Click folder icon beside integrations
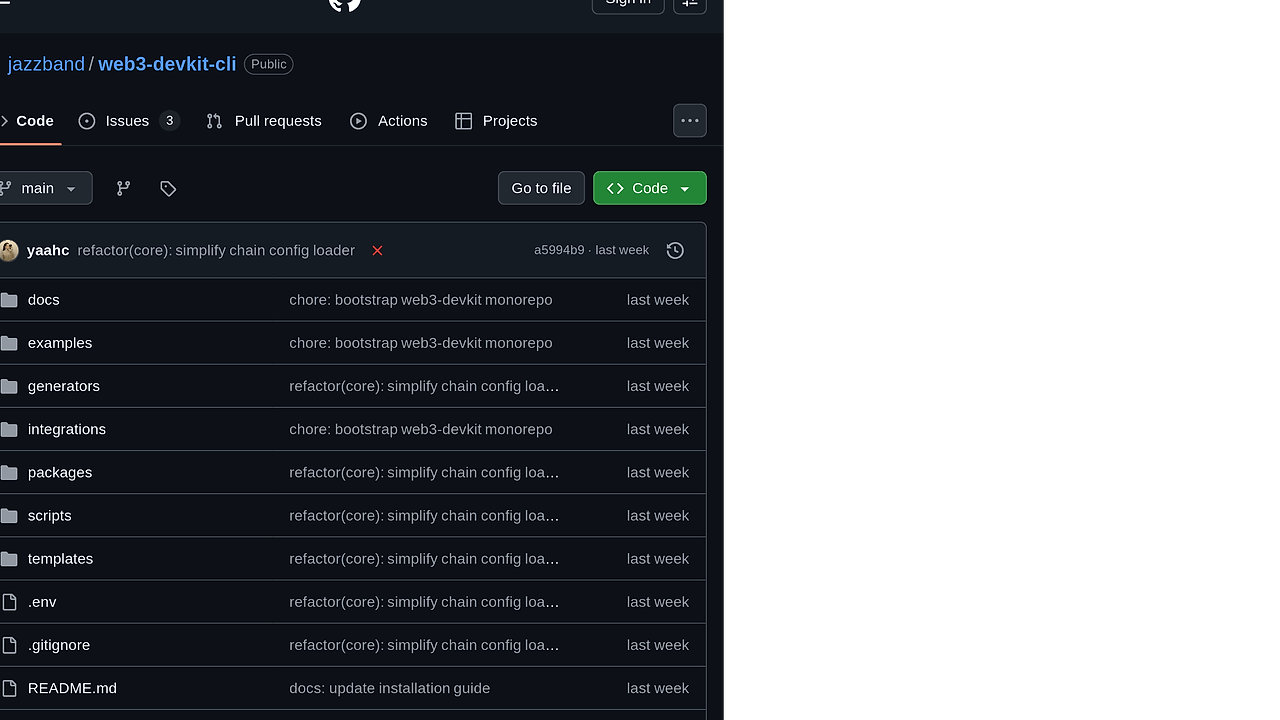Screen dimensions: 1280x720 (x=9, y=429)
